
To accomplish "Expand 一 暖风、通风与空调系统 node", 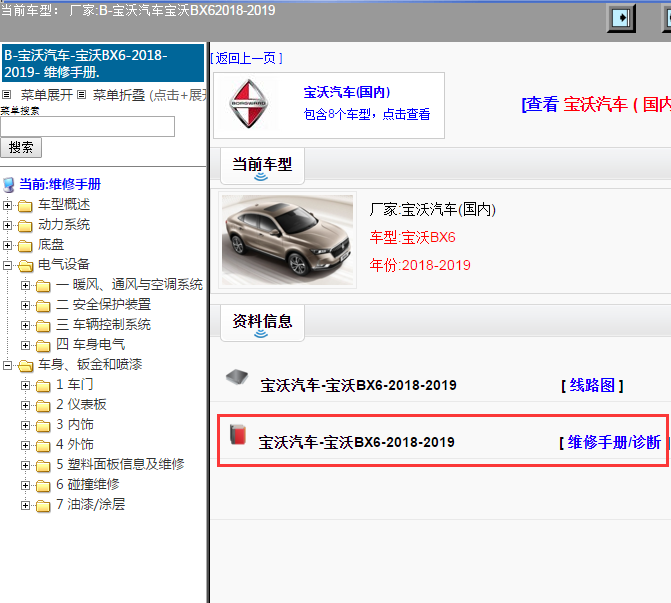I will coord(25,285).
